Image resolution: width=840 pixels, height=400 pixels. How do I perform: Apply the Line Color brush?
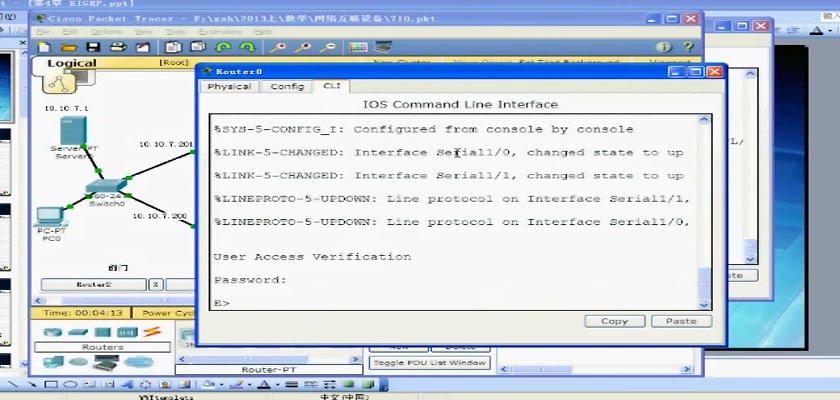[x=237, y=384]
